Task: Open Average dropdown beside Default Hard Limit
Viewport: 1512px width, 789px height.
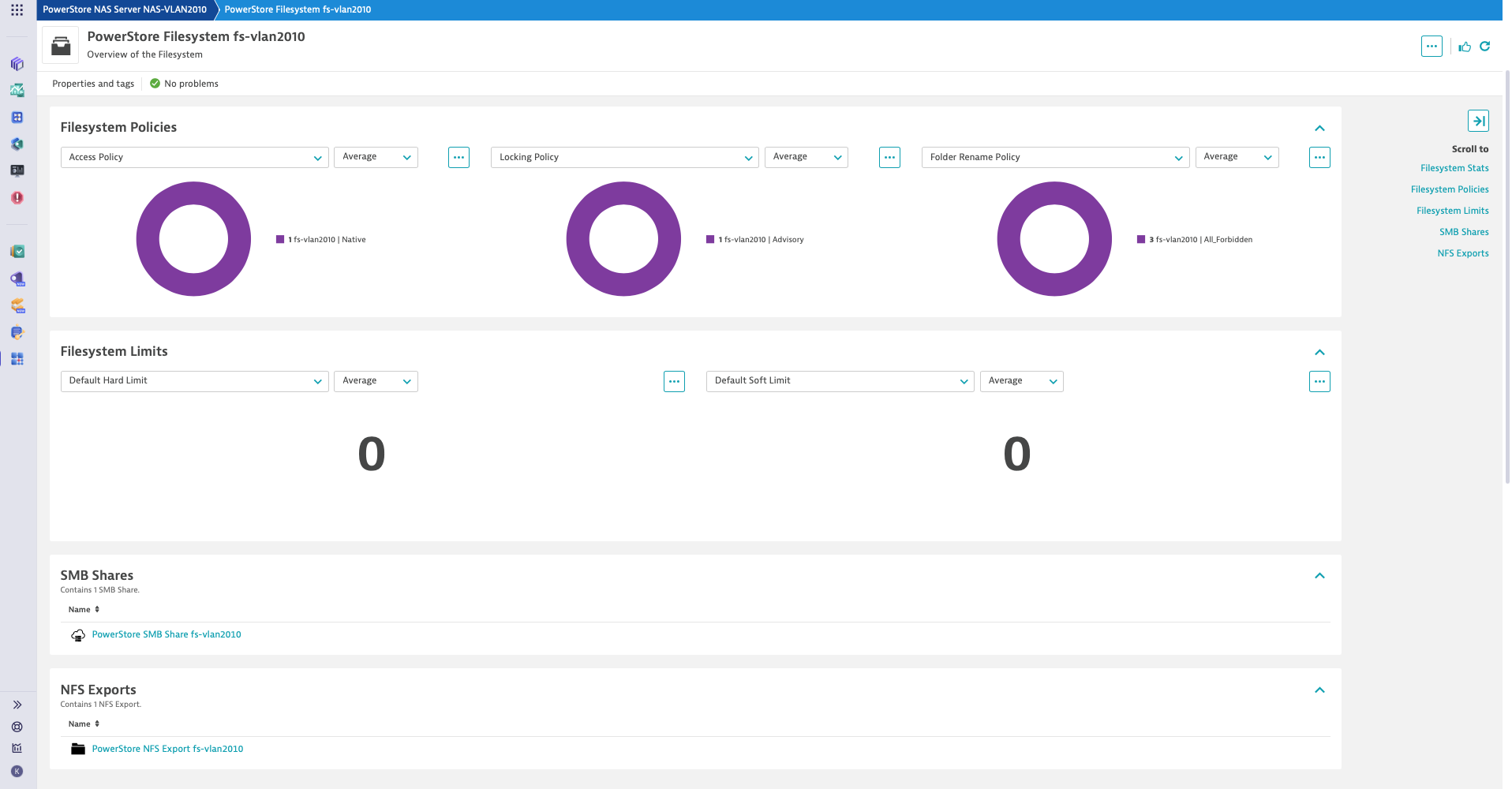Action: [x=376, y=381]
